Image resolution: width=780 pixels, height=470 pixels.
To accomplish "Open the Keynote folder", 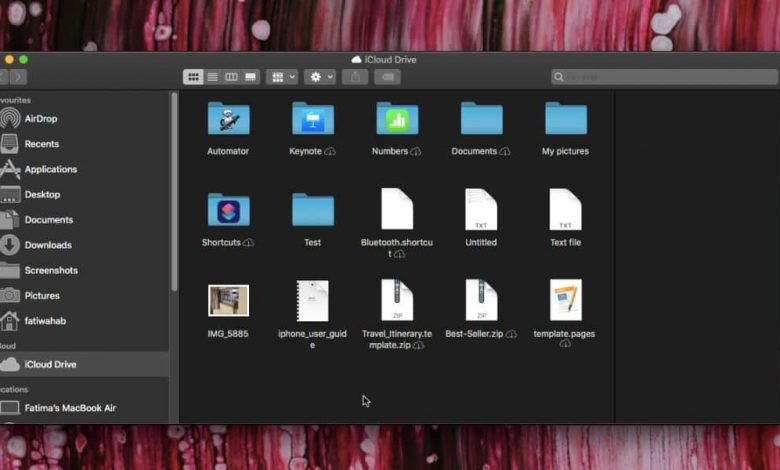I will pyautogui.click(x=313, y=118).
